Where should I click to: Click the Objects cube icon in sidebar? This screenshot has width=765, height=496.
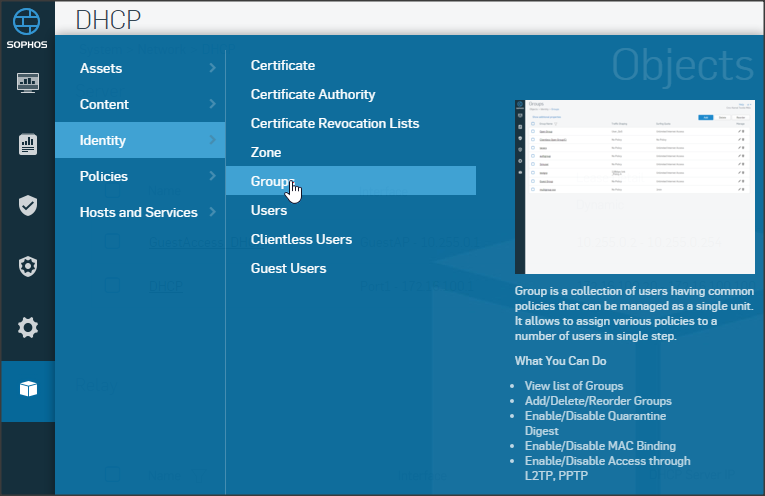[x=28, y=389]
